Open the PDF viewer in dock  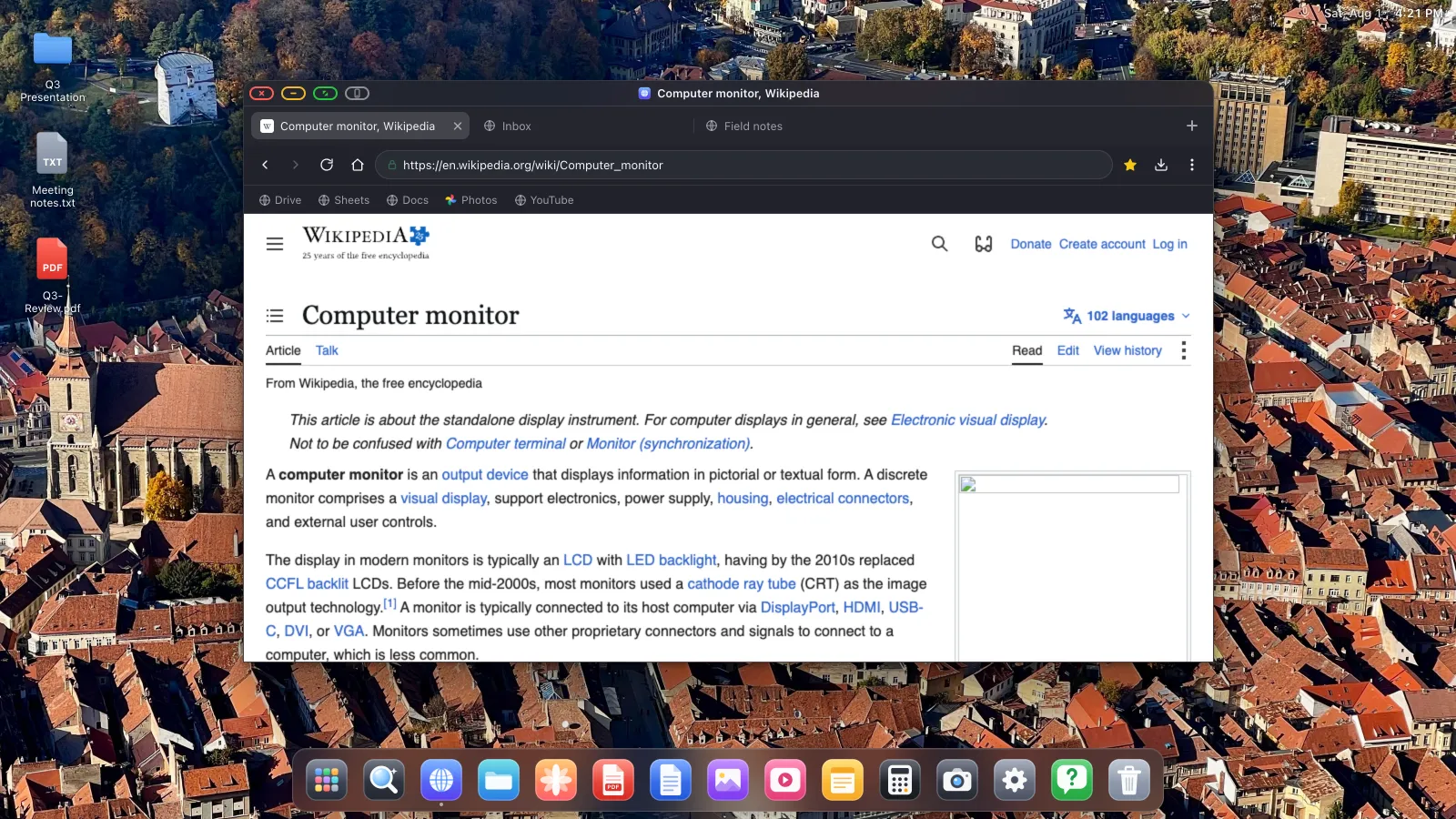[613, 780]
